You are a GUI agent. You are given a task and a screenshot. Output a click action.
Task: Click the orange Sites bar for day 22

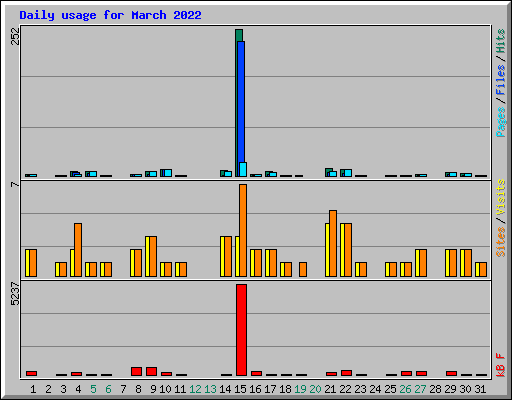coord(348,250)
